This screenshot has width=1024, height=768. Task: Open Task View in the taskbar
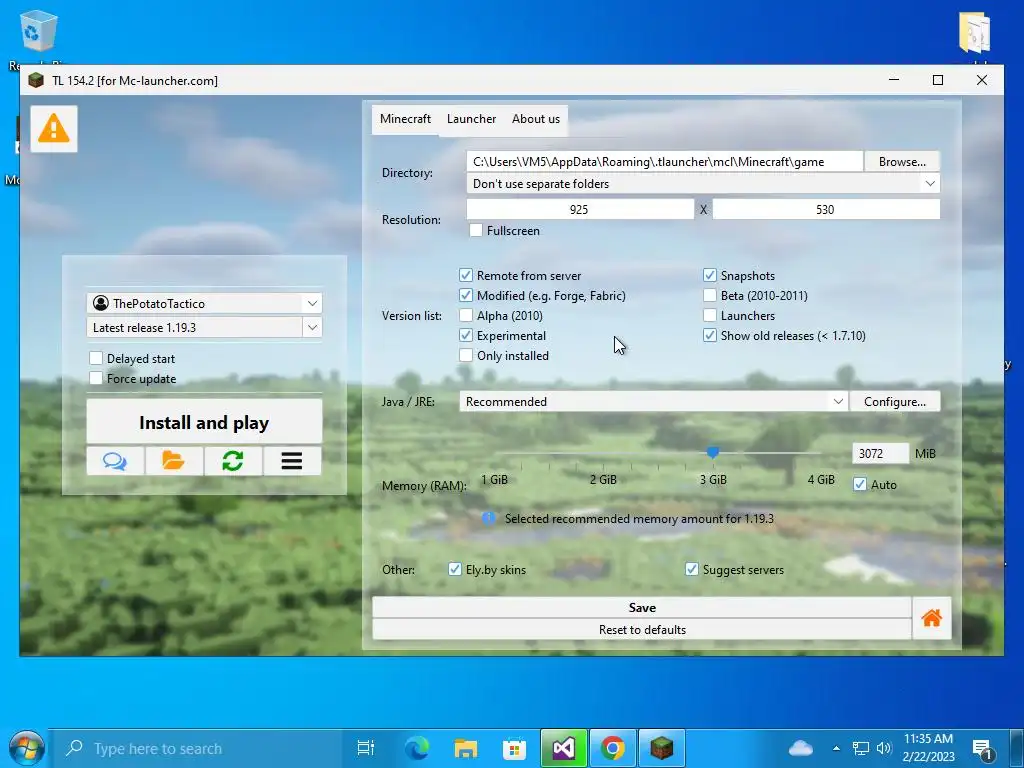click(366, 748)
